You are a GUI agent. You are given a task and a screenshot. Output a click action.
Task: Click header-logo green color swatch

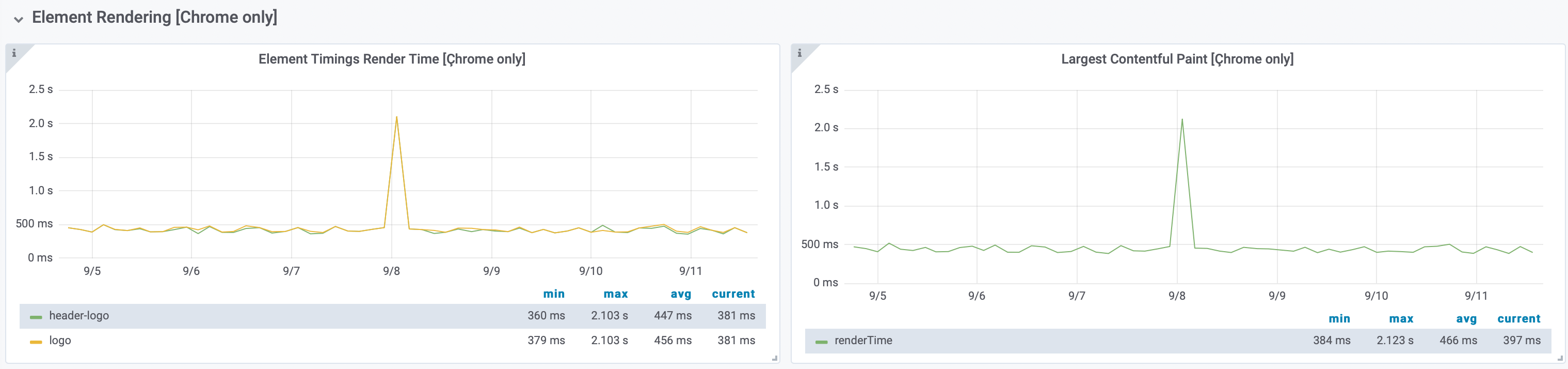point(36,317)
